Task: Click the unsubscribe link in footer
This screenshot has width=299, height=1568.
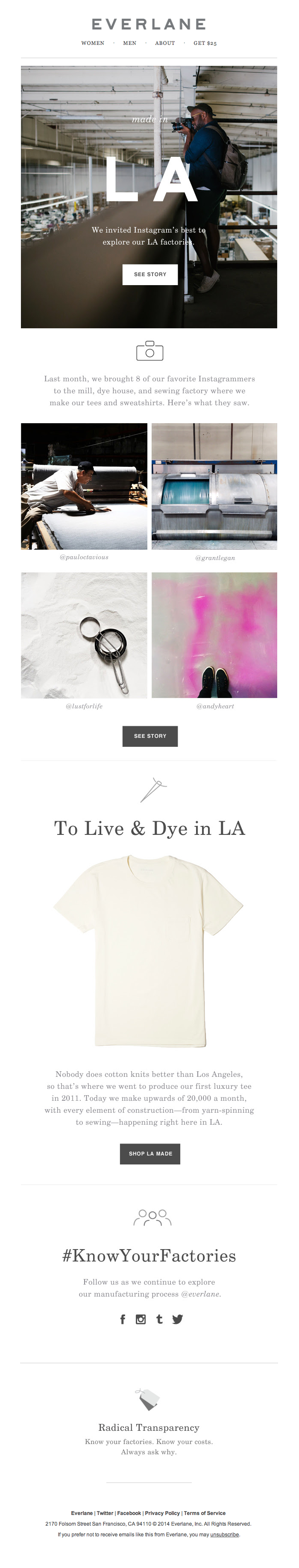Action: click(225, 1535)
